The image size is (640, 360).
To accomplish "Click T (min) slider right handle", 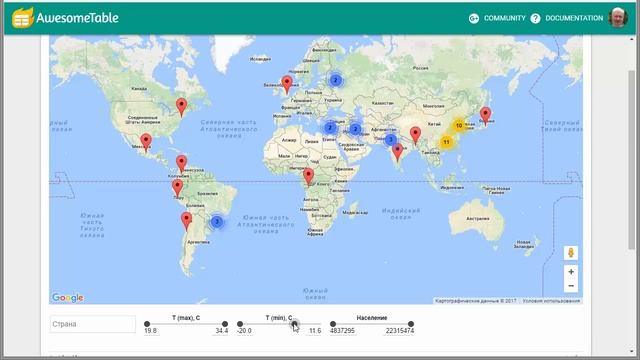I will coord(294,324).
